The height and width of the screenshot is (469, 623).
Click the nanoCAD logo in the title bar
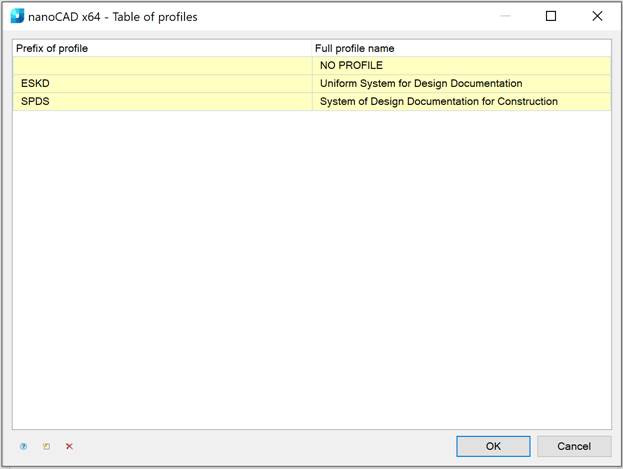[17, 16]
